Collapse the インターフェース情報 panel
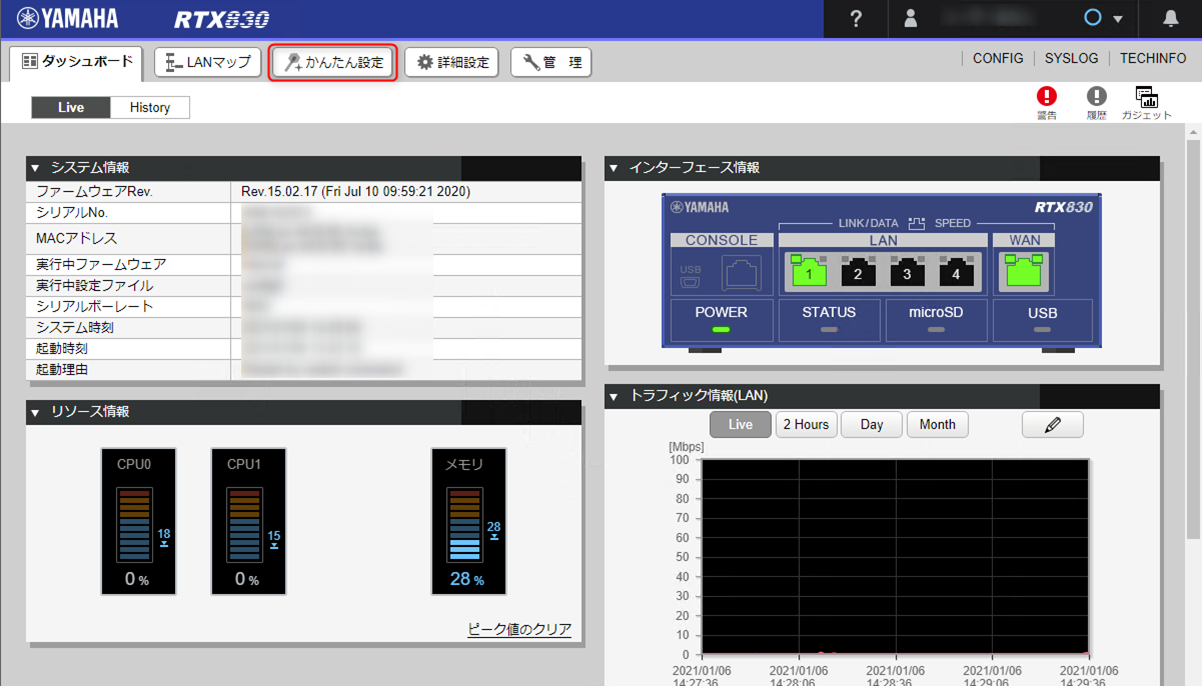 pos(614,168)
